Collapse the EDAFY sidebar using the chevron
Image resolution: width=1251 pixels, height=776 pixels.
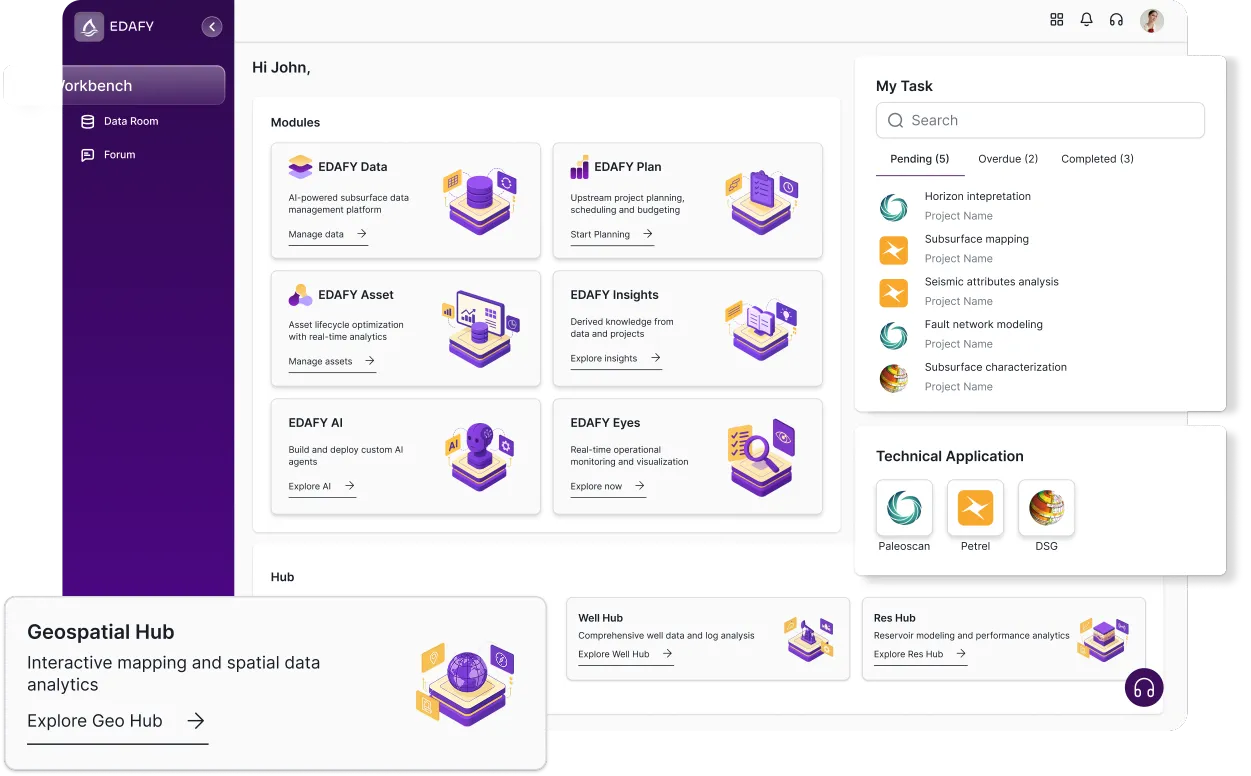(x=211, y=26)
